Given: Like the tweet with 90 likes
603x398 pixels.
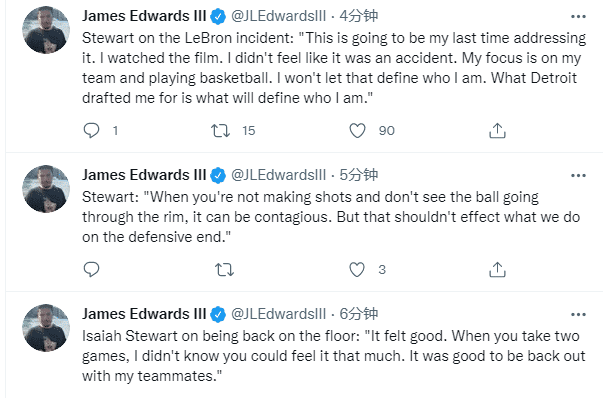Looking at the screenshot, I should pos(357,131).
